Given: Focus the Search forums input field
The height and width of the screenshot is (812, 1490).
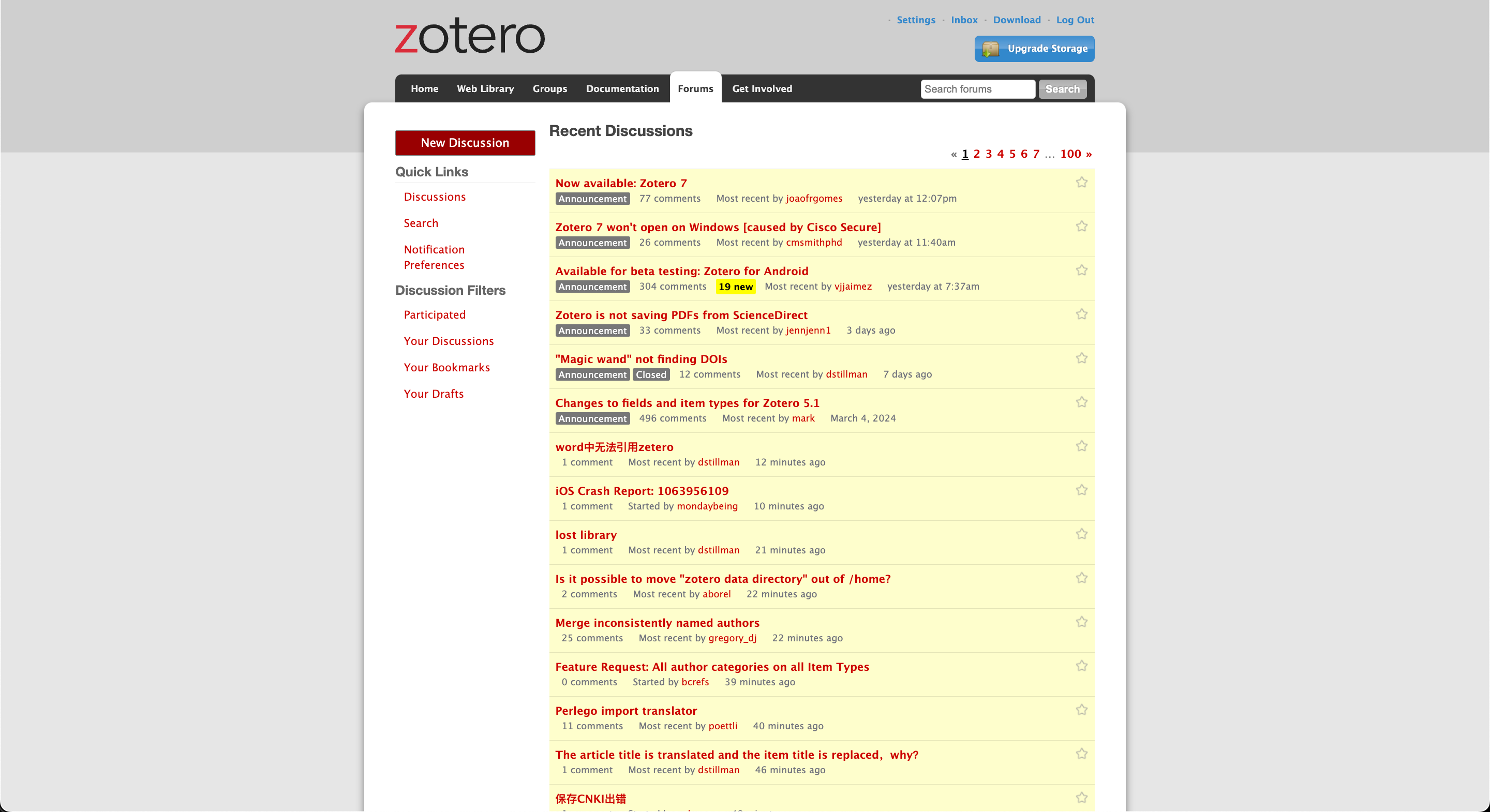Looking at the screenshot, I should pos(977,89).
